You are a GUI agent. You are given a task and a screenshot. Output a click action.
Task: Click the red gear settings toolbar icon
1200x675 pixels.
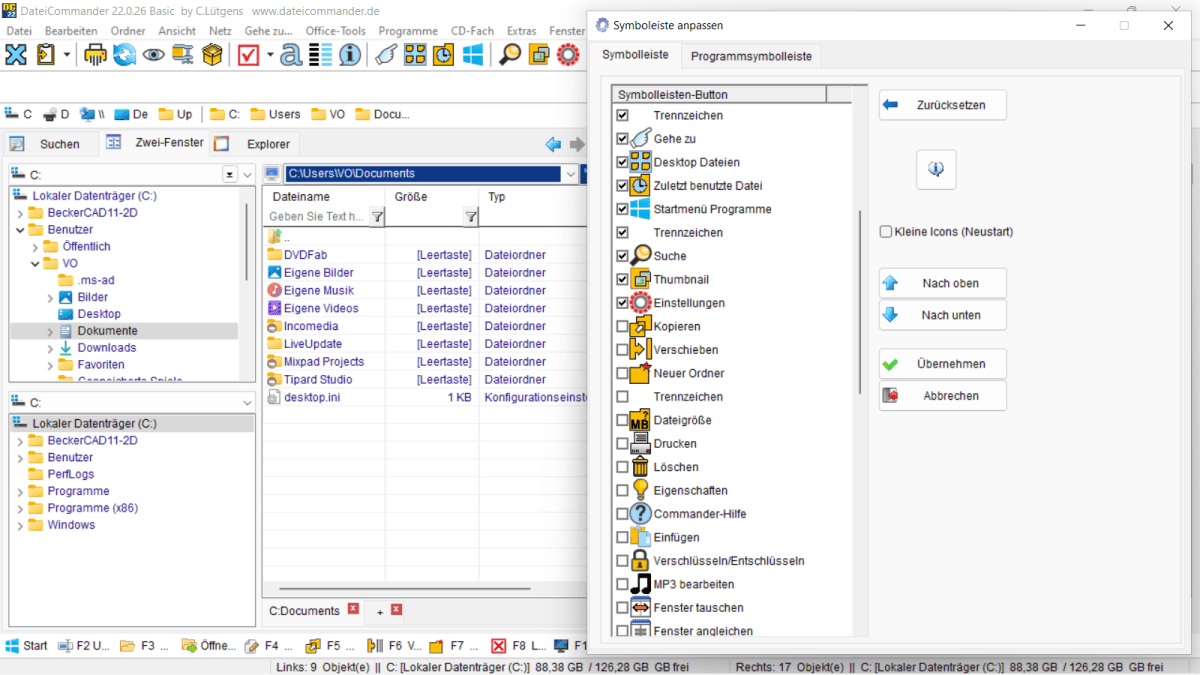click(568, 55)
